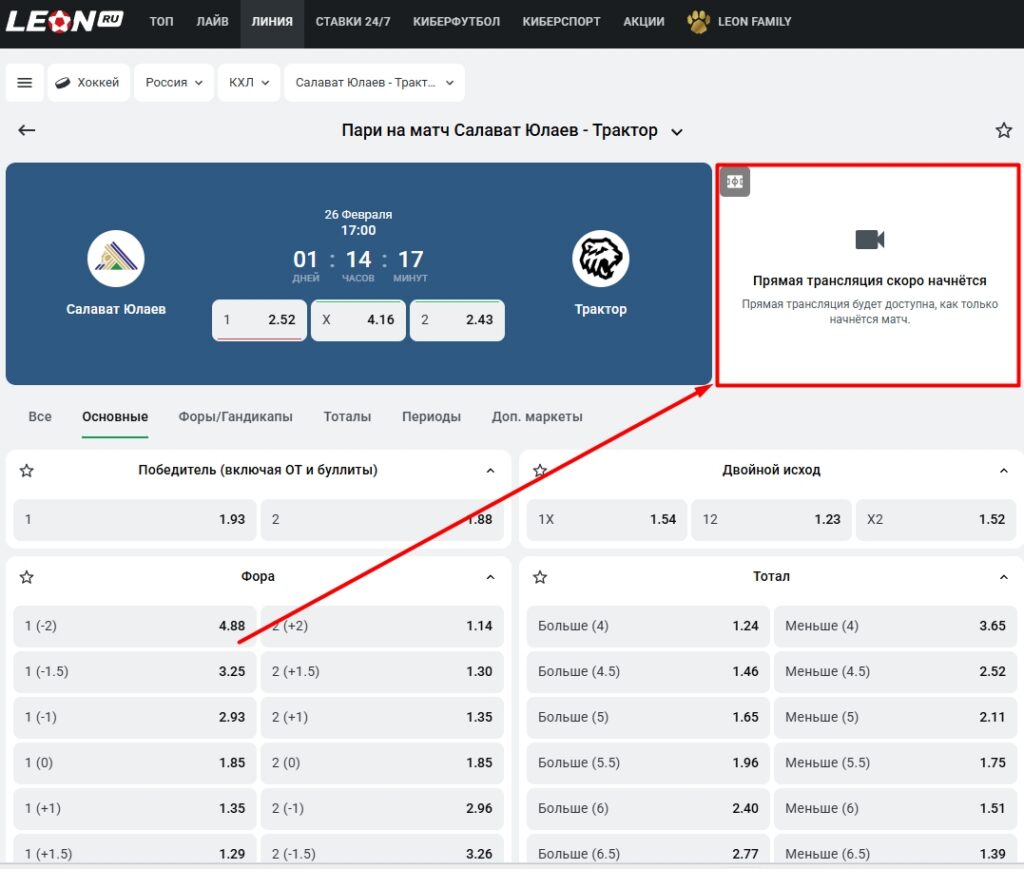This screenshot has height=869, width=1024.
Task: Open the hamburger menu icon
Action: 25,83
